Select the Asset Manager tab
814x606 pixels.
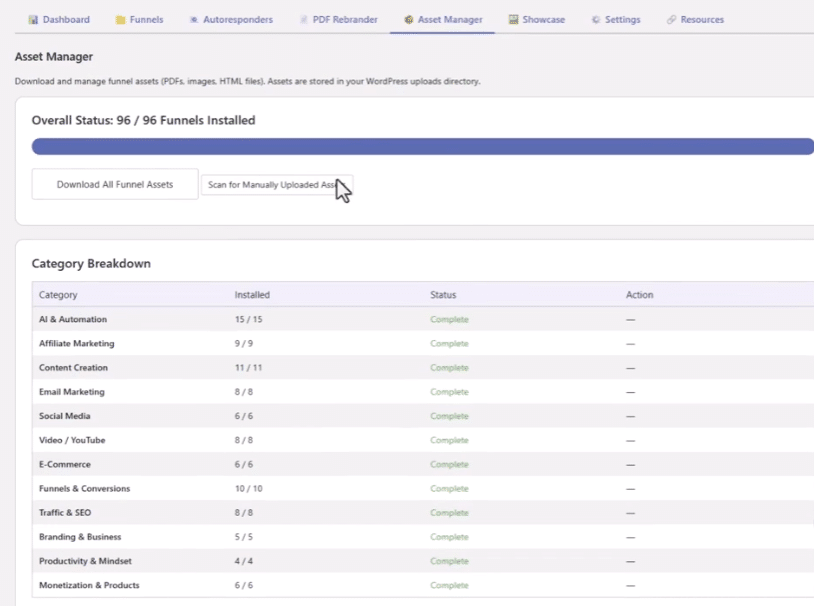[x=449, y=20]
